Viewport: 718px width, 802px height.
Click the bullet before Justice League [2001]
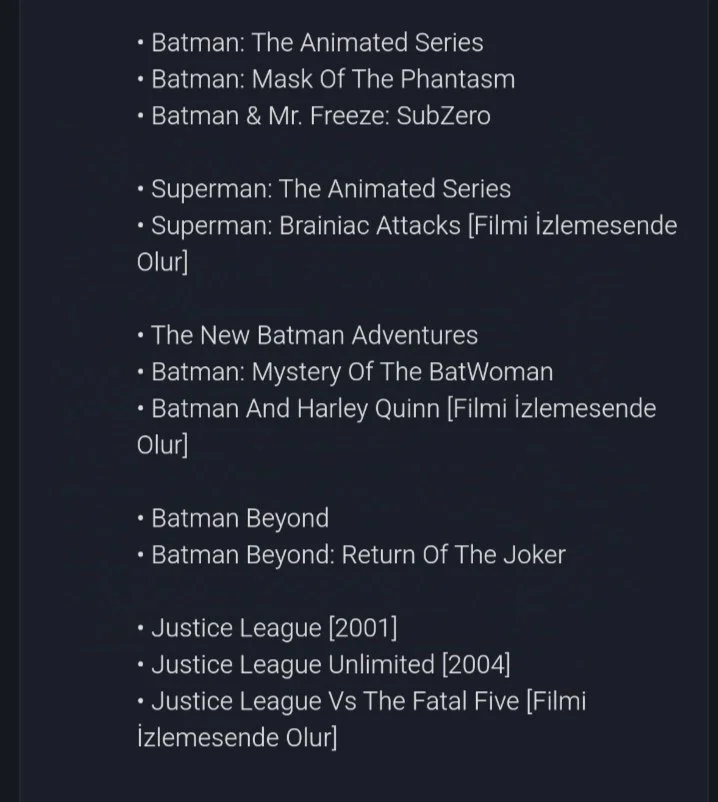141,629
